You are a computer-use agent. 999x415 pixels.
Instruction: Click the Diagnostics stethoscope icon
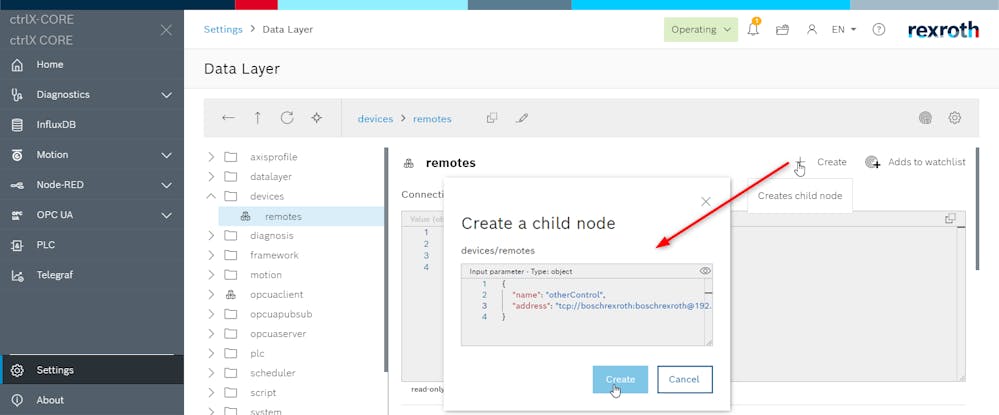(x=17, y=95)
